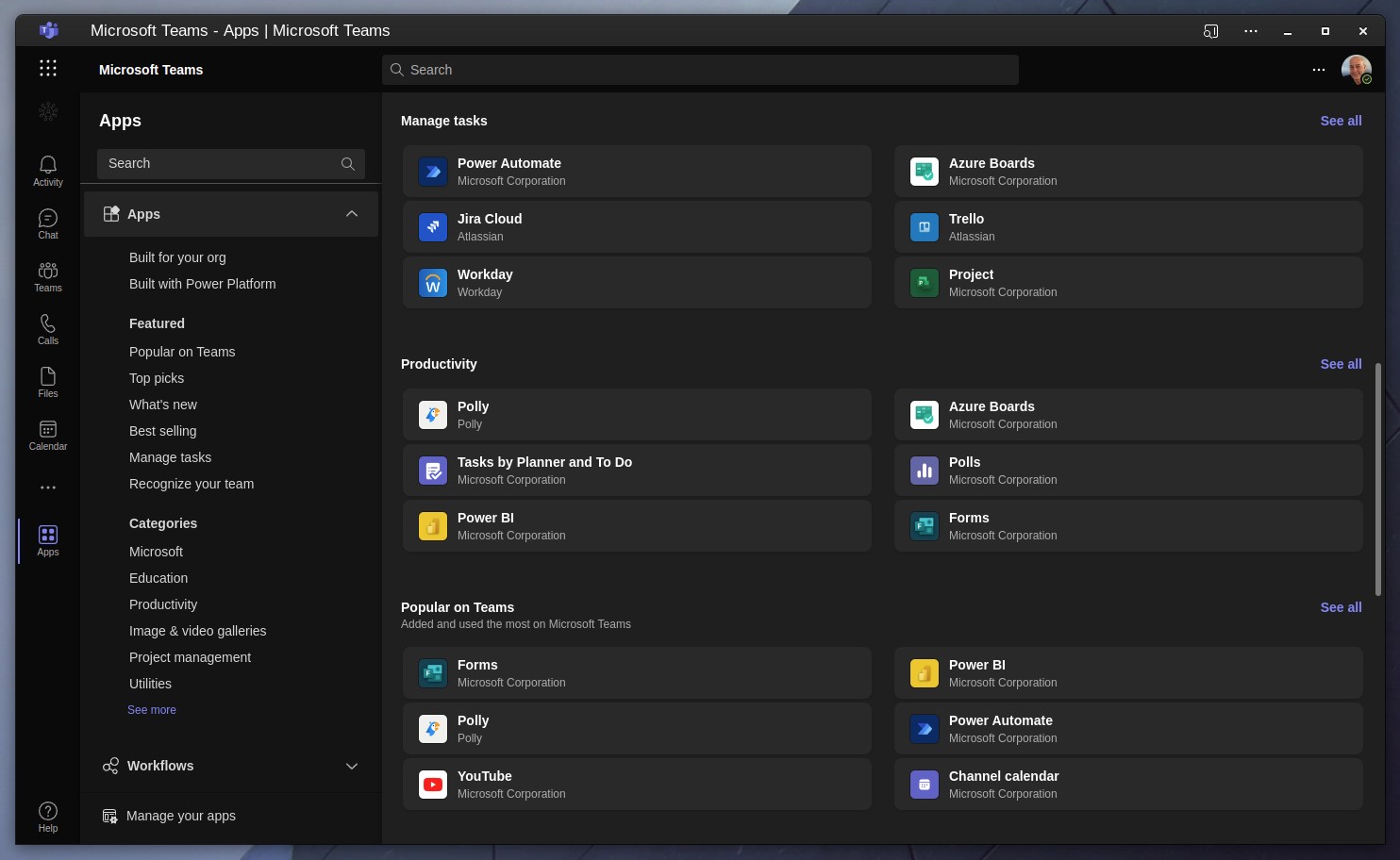Click See all for Productivity
Viewport: 1400px width, 860px height.
coord(1341,364)
